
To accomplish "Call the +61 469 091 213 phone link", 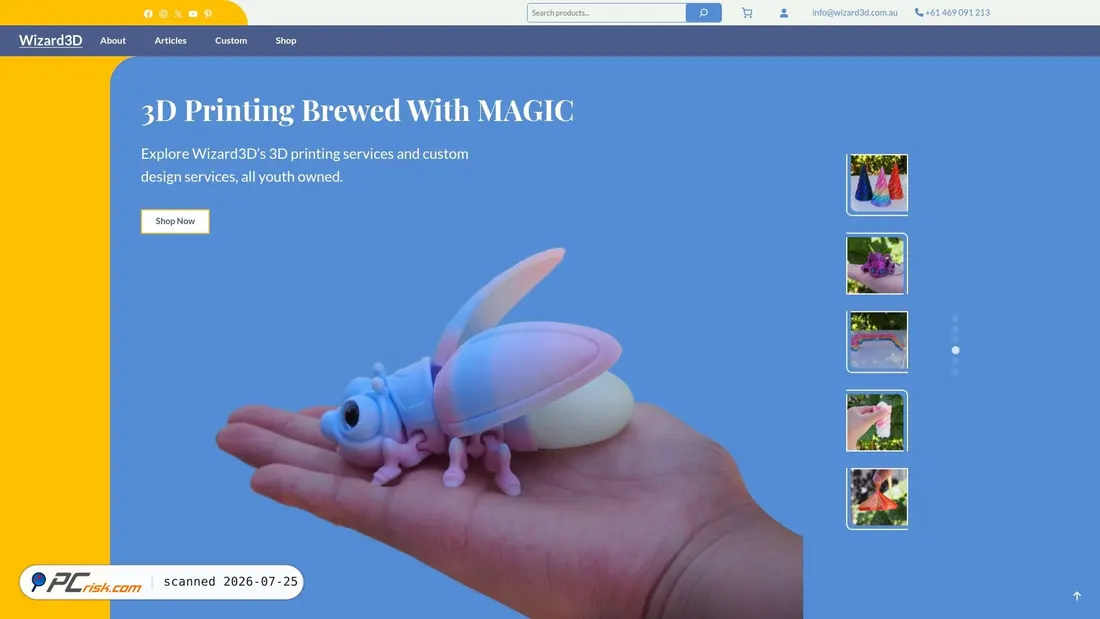I will tap(952, 13).
